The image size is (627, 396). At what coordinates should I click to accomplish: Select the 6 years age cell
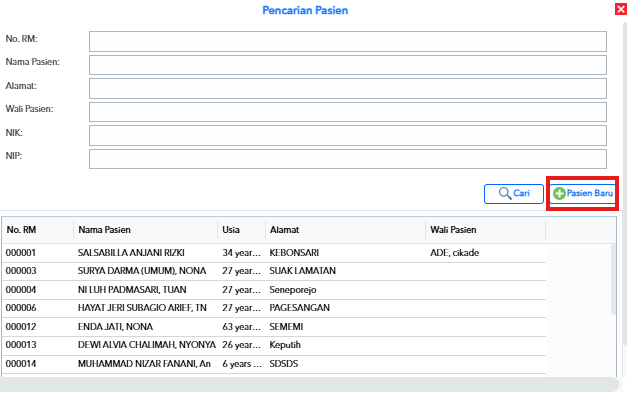tap(242, 364)
